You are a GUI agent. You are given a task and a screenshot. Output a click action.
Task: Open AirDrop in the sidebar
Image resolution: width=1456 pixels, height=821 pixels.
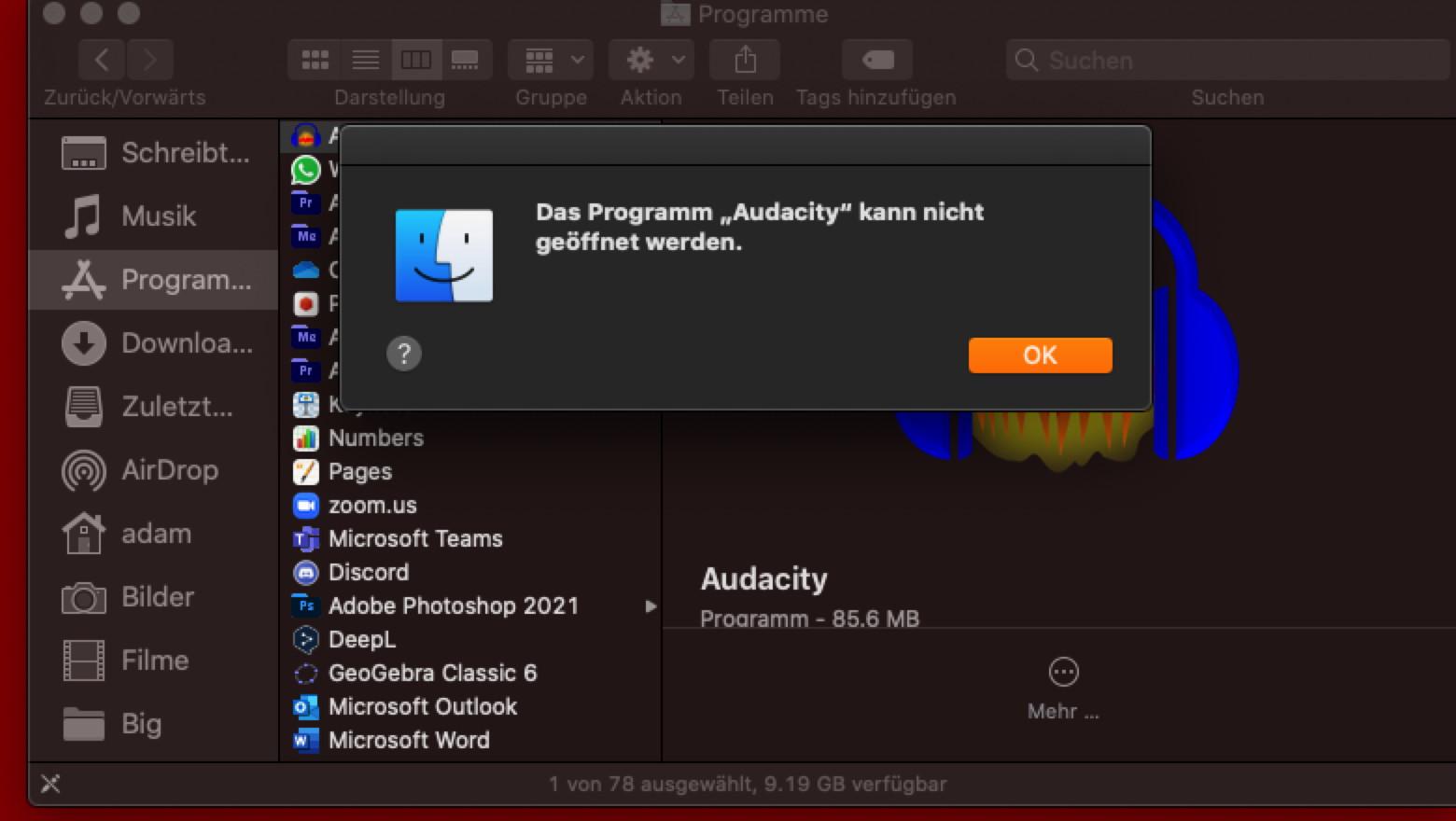[154, 469]
